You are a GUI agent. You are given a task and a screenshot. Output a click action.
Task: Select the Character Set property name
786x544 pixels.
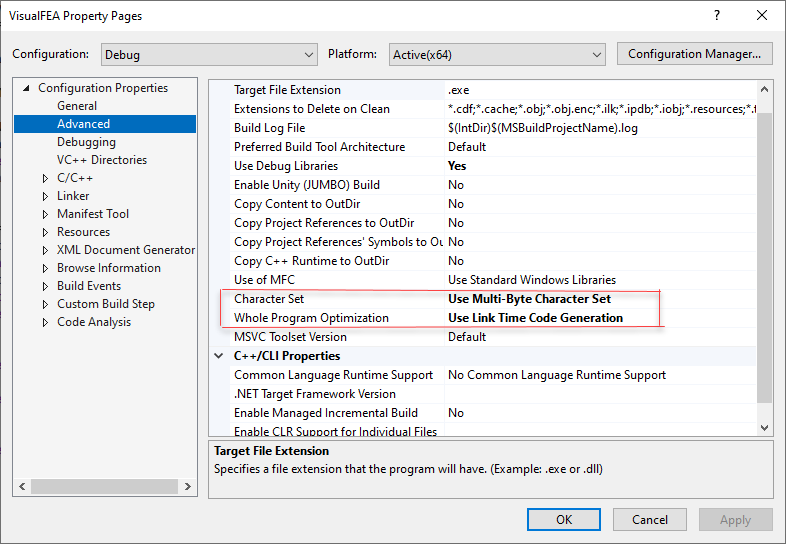[x=269, y=299]
